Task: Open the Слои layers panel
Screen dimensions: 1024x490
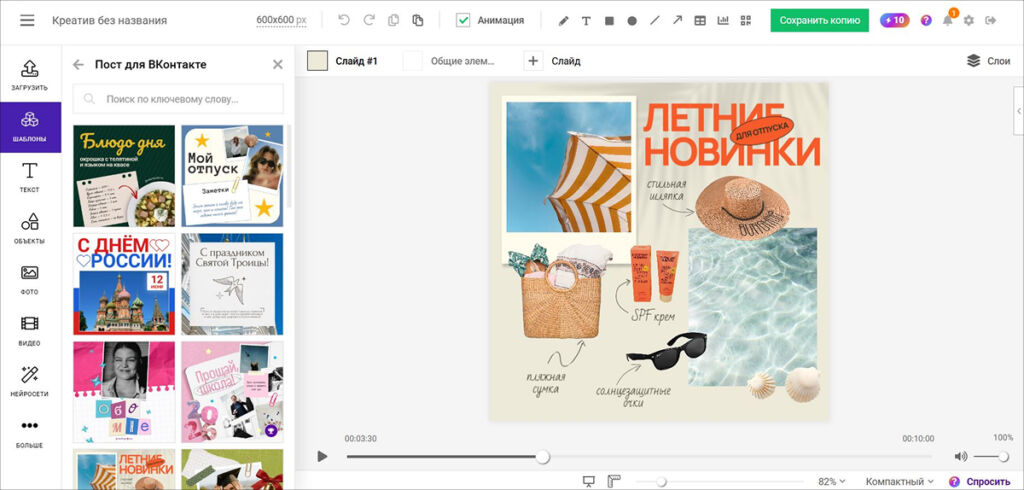Action: click(989, 61)
